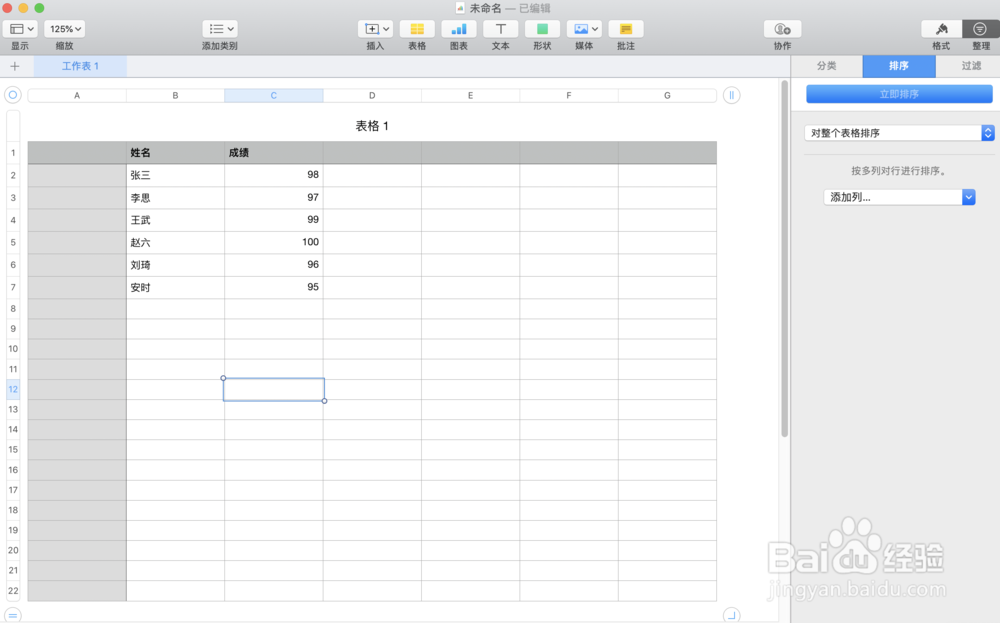
Task: Select the score cell 96
Action: click(274, 265)
